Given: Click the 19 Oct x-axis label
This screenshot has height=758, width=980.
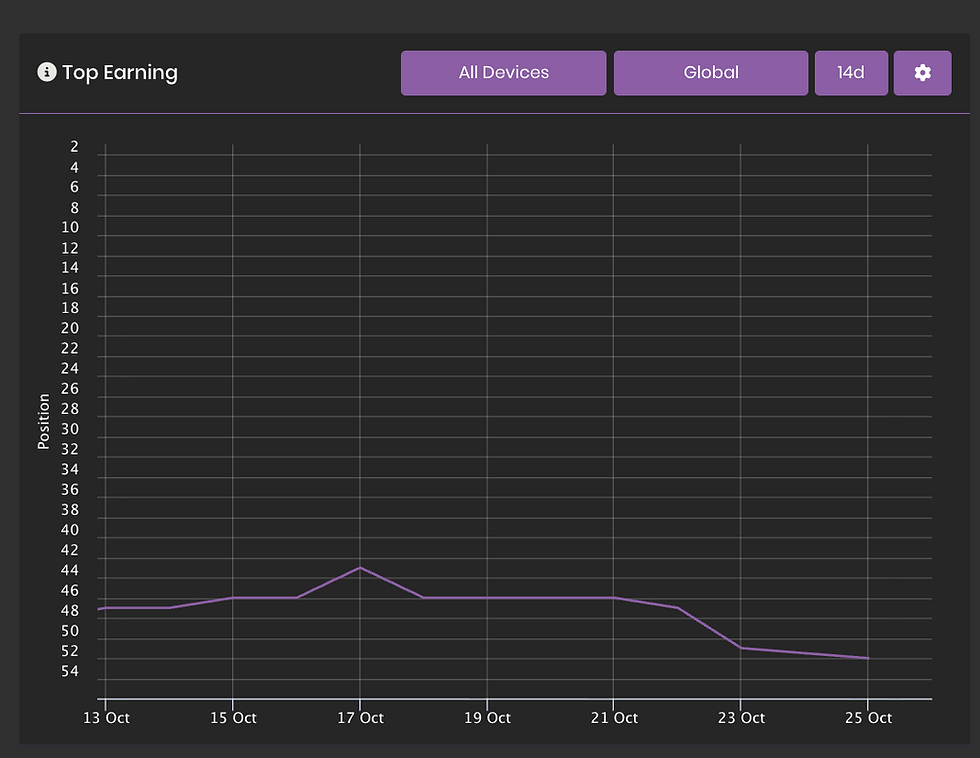Looking at the screenshot, I should 488,718.
